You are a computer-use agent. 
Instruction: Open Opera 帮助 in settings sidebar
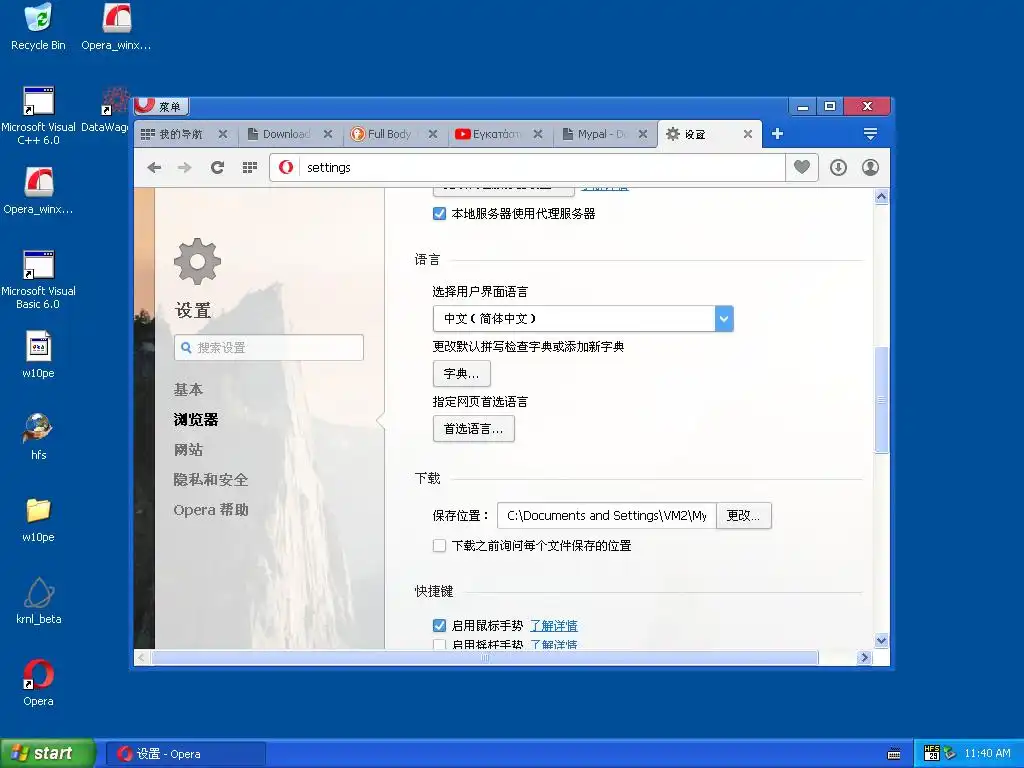tap(211, 510)
